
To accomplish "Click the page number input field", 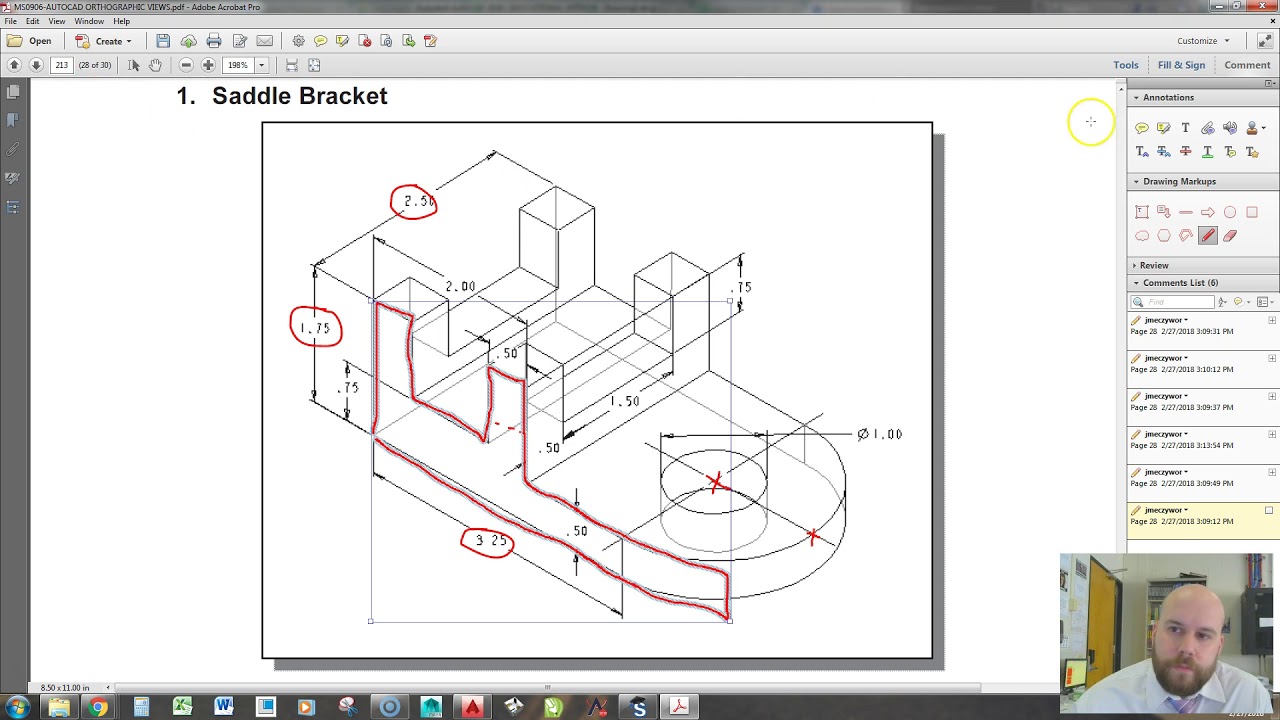I will (x=62, y=65).
